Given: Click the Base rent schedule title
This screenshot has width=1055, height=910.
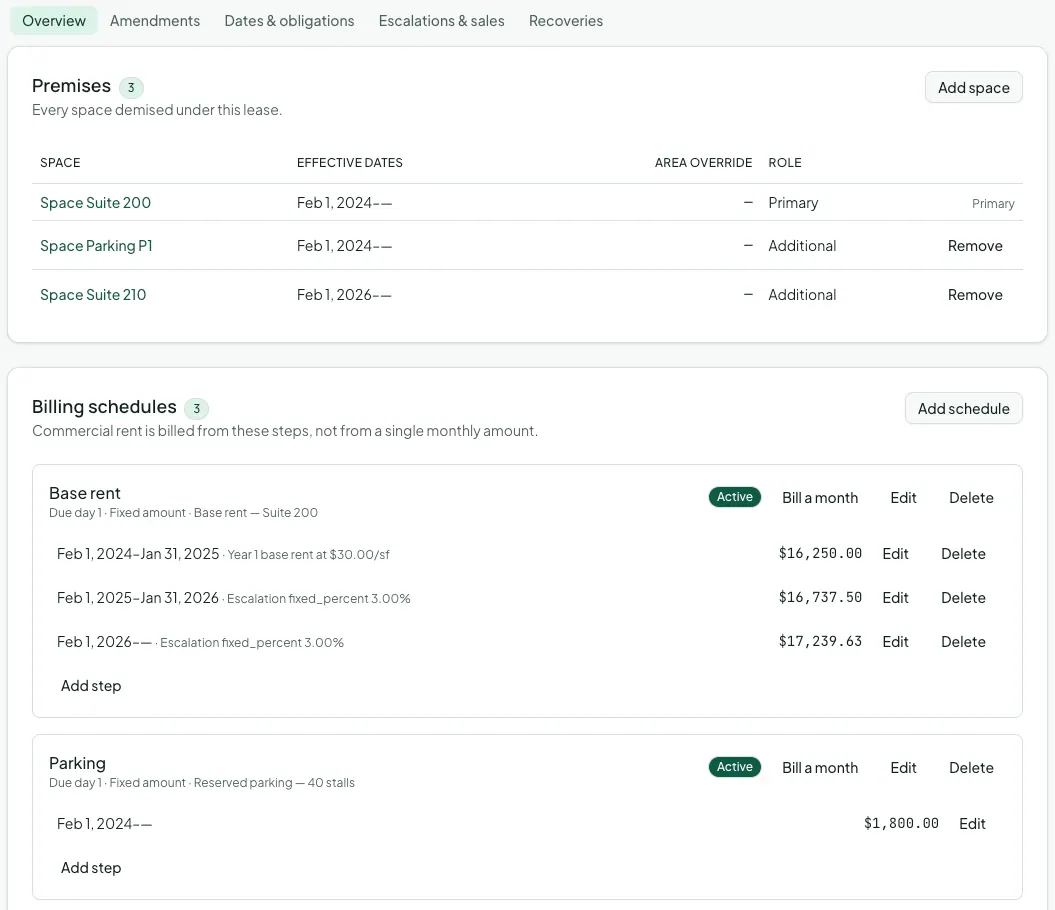Looking at the screenshot, I should (85, 493).
